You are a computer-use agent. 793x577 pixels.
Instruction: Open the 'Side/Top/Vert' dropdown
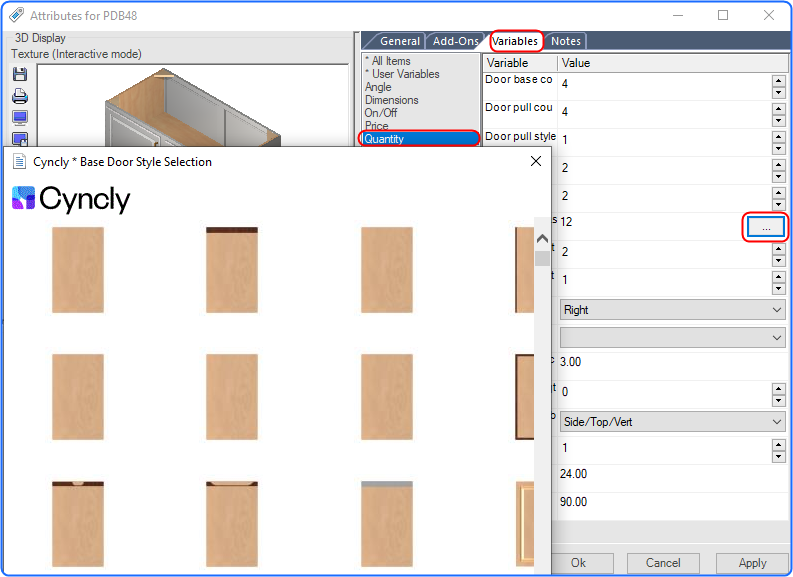click(673, 422)
